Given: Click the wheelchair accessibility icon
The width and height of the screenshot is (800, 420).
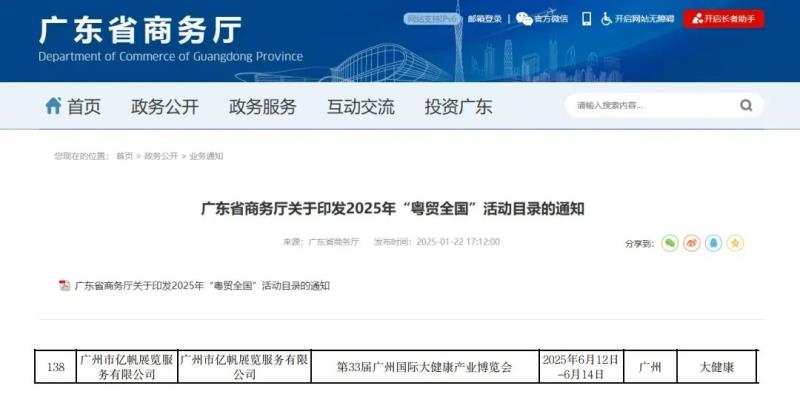Looking at the screenshot, I should [x=607, y=19].
